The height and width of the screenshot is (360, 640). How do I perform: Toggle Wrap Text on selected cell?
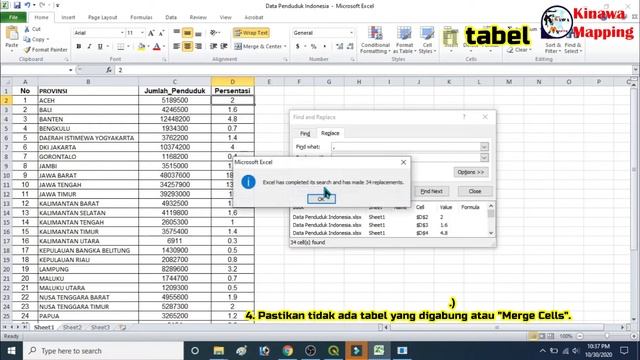[x=251, y=33]
